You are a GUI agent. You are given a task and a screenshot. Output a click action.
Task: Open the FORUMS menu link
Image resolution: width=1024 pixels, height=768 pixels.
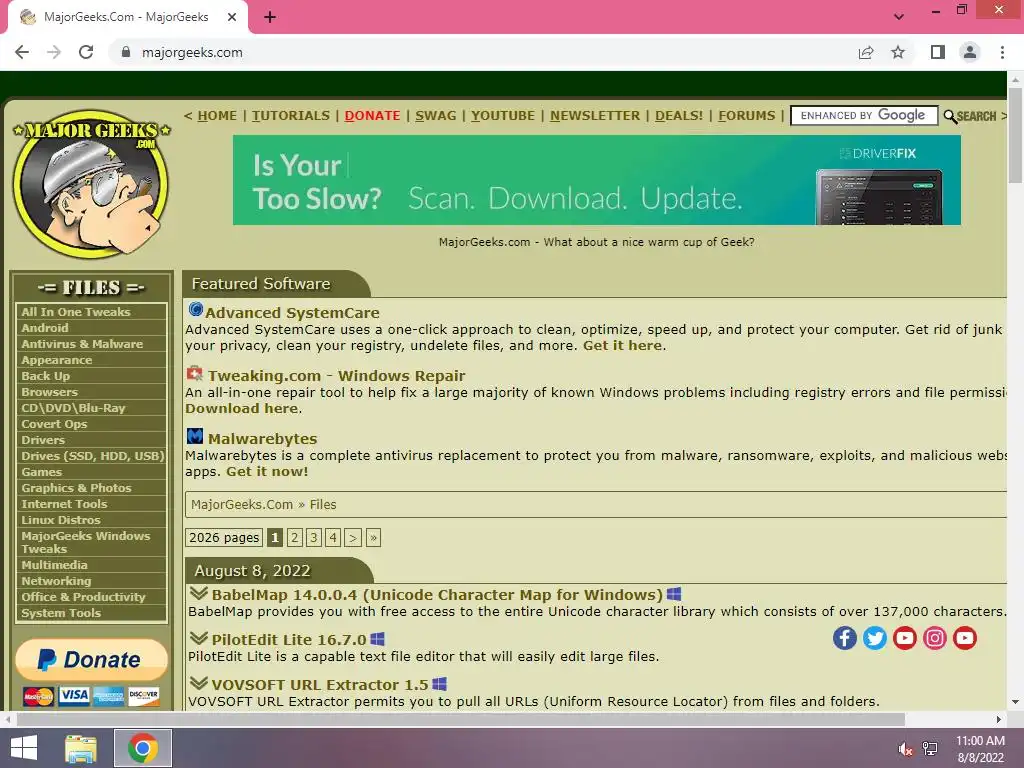click(x=746, y=116)
